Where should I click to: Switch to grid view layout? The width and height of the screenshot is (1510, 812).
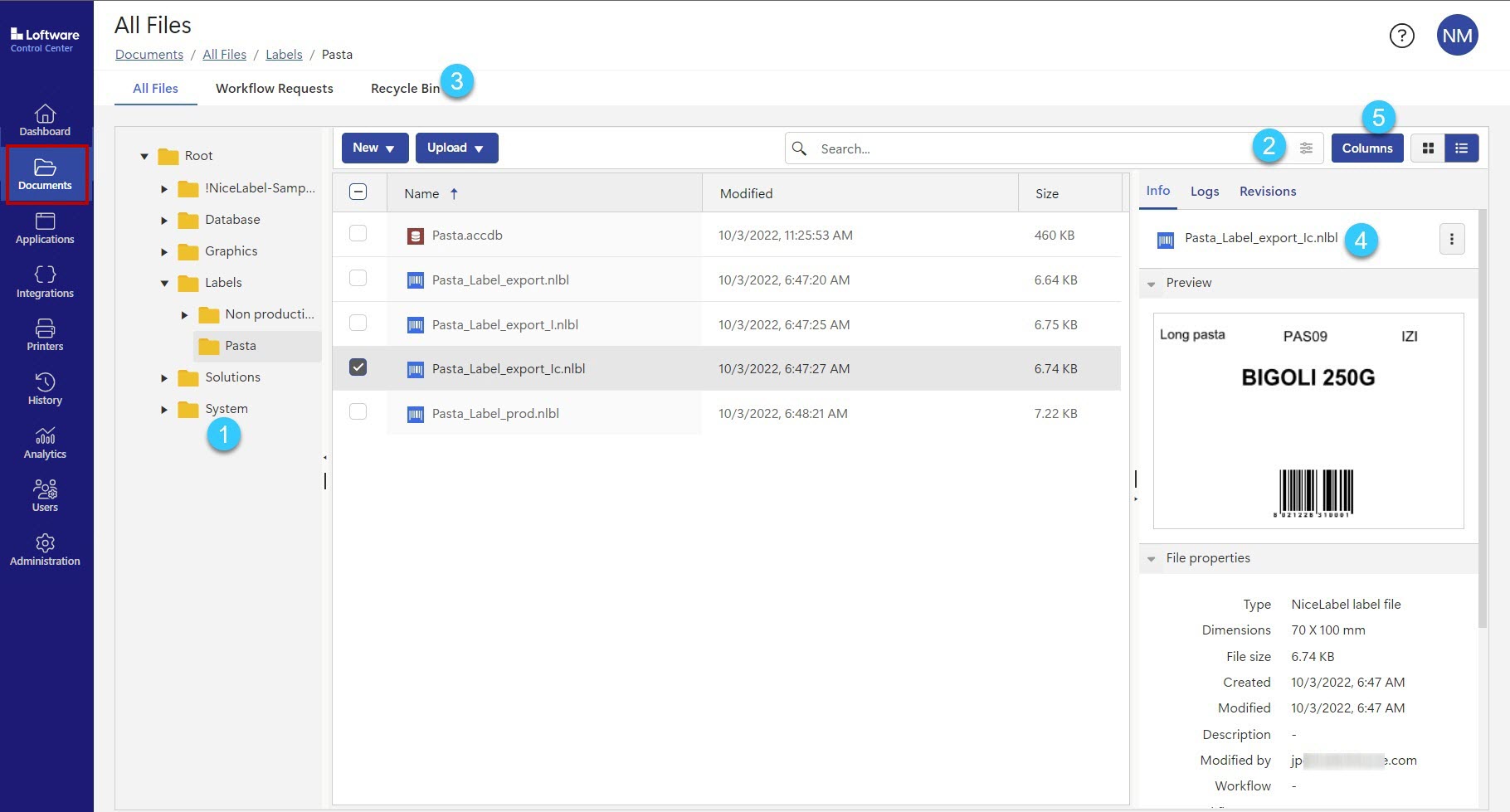pos(1428,148)
